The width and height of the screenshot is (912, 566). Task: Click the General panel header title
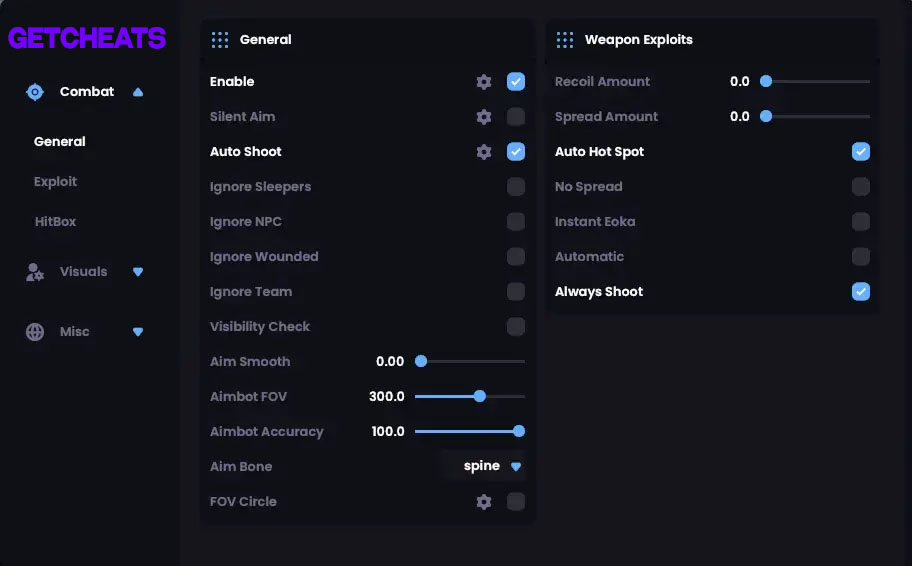[266, 40]
